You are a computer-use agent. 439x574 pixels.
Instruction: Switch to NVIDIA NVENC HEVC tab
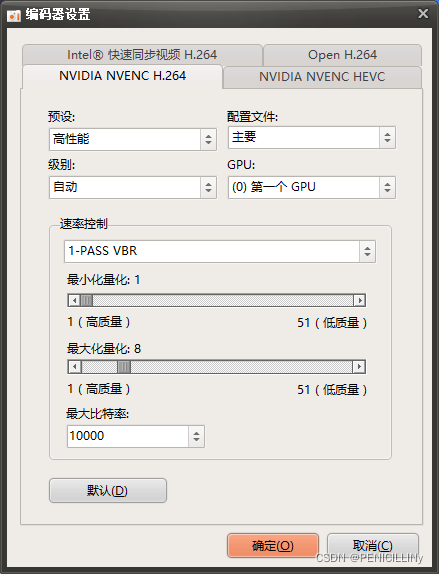tap(322, 77)
